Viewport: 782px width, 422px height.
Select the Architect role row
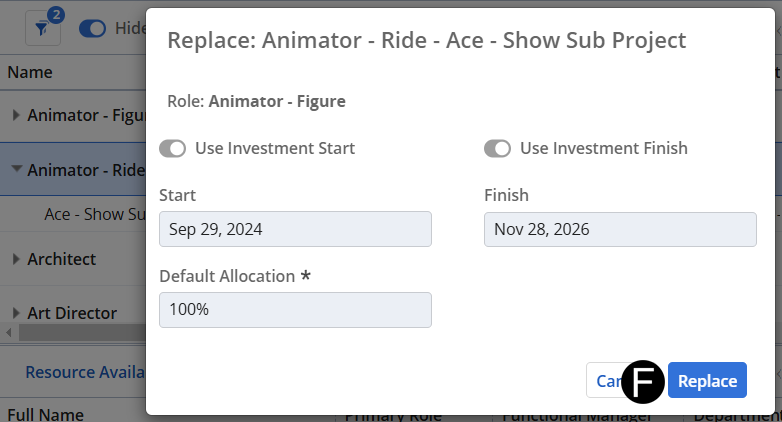pyautogui.click(x=62, y=259)
